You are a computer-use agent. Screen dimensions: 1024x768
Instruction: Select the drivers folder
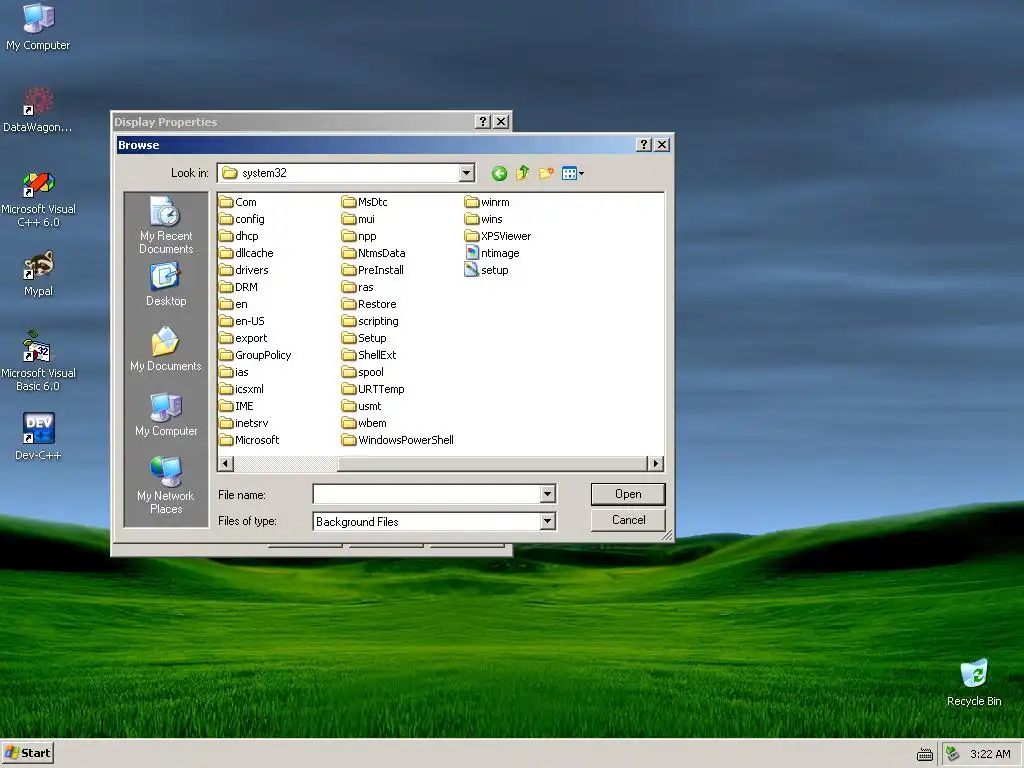[244, 270]
